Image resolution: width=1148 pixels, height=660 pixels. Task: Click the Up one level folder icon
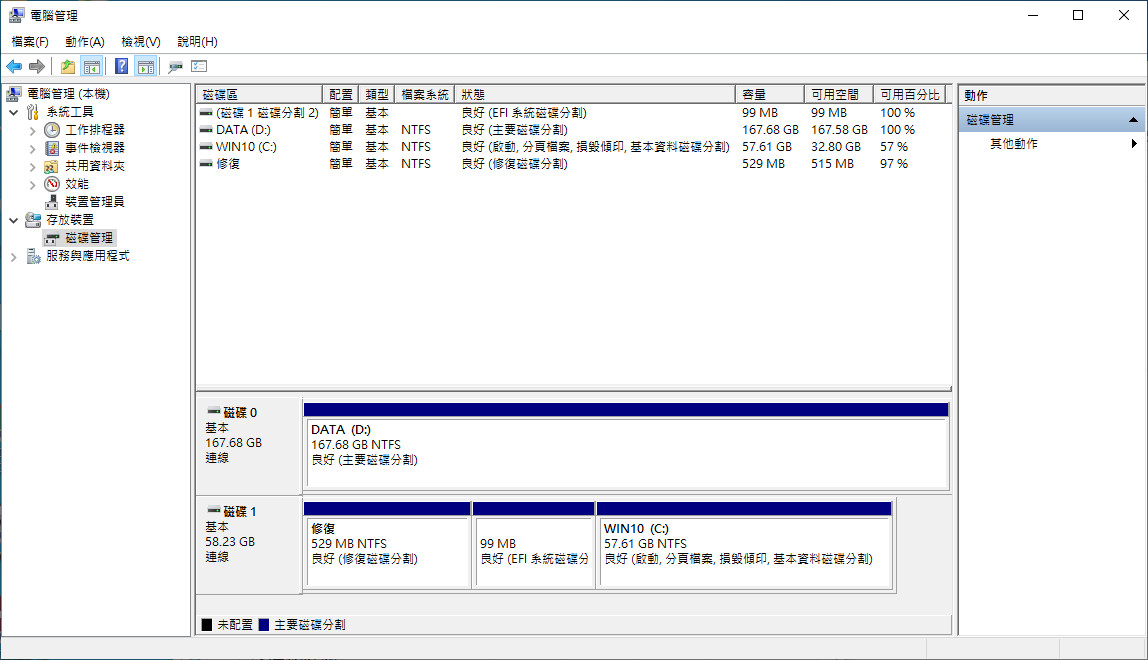[67, 67]
